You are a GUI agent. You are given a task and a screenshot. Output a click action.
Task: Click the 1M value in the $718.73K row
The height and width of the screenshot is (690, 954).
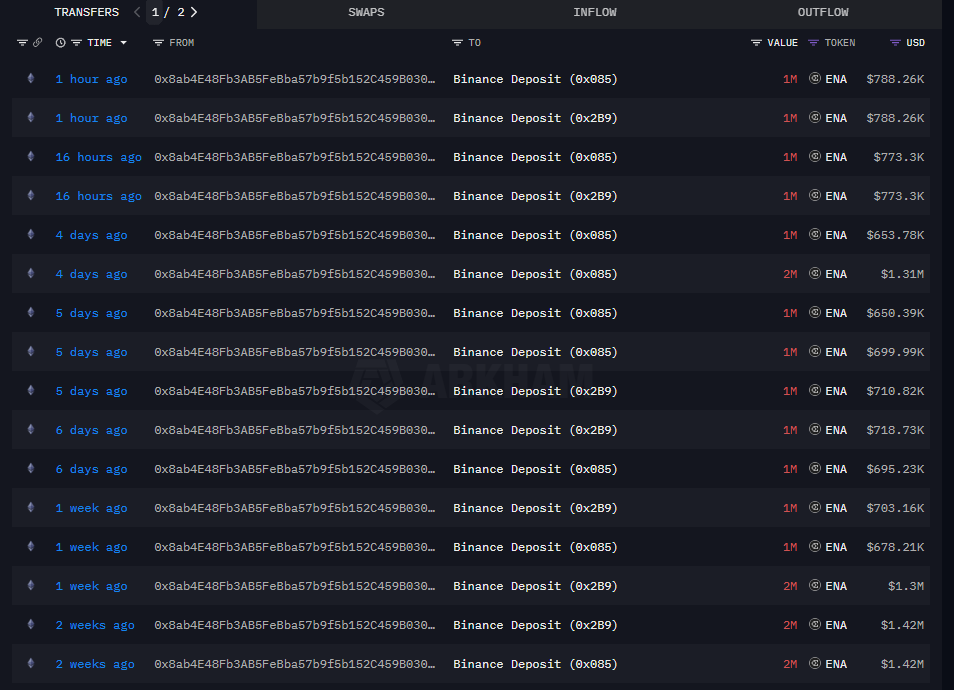coord(790,430)
